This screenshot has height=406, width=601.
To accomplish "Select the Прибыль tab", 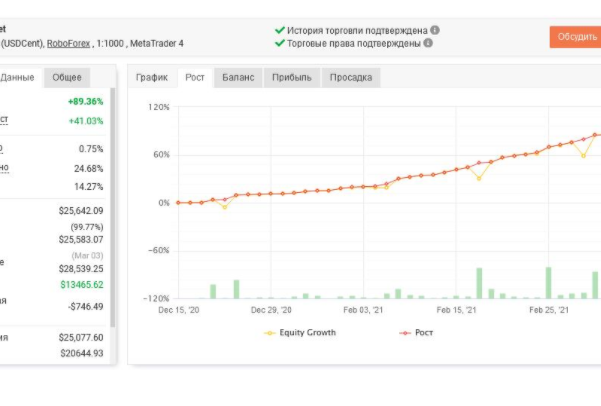I will tap(292, 77).
